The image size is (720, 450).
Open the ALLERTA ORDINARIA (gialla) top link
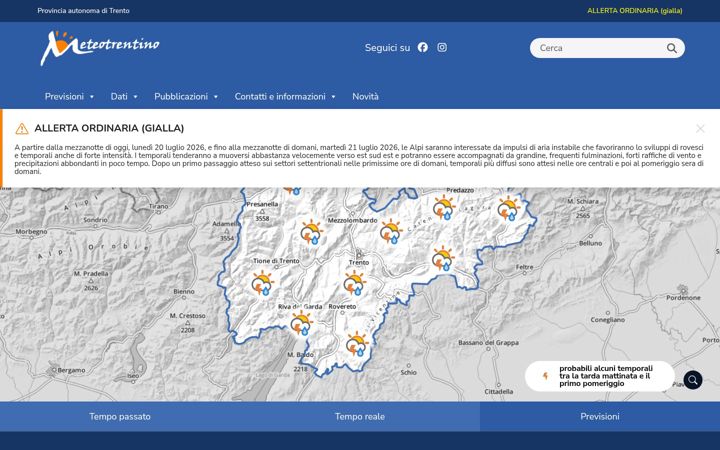[635, 11]
